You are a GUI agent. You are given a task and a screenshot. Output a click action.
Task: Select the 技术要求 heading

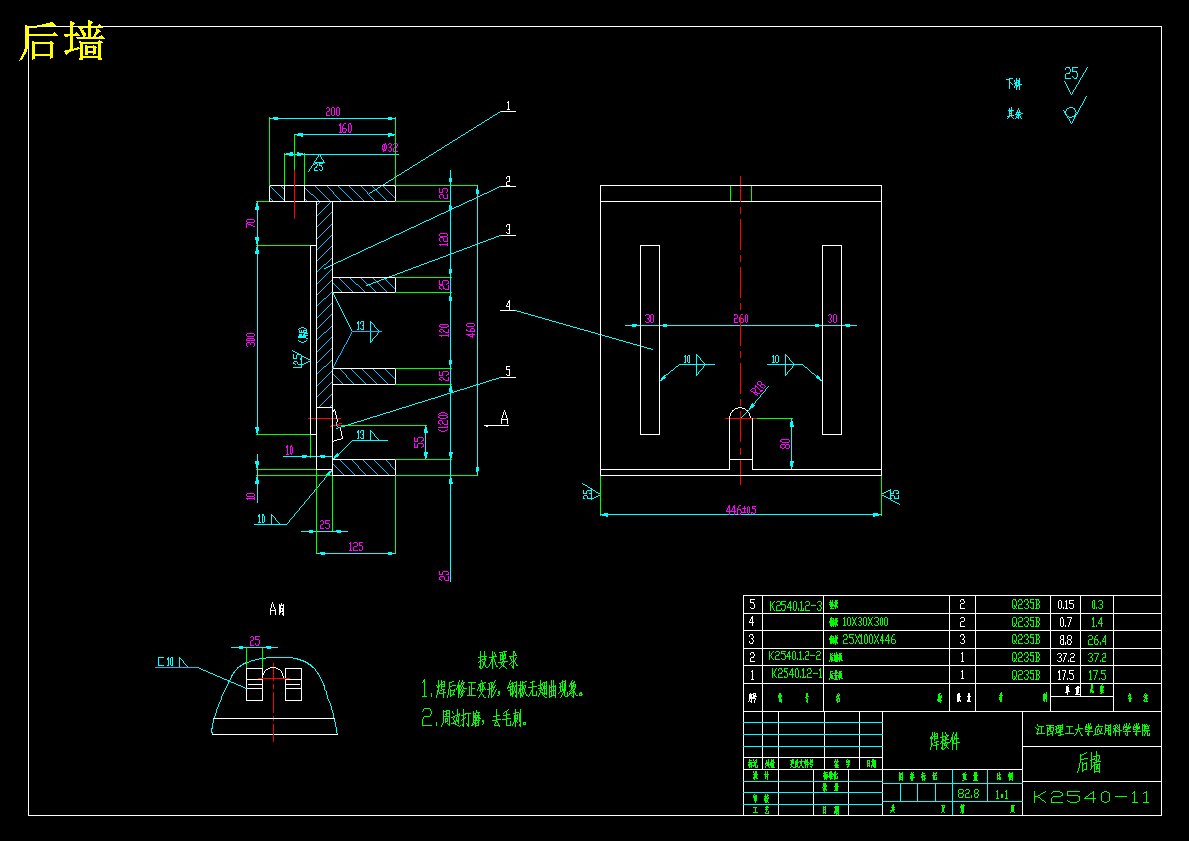click(x=498, y=660)
